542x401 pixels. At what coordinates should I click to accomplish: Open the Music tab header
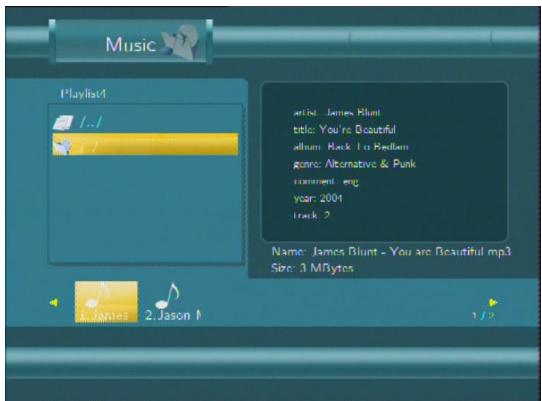click(131, 41)
